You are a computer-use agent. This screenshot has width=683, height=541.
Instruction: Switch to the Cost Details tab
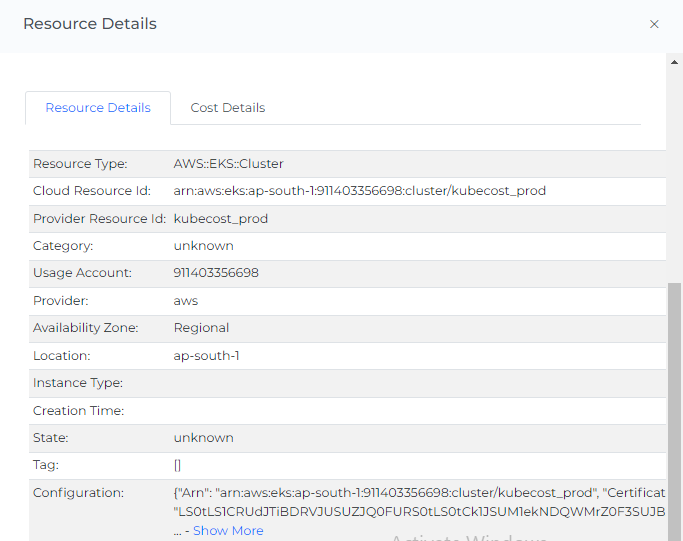(x=228, y=108)
